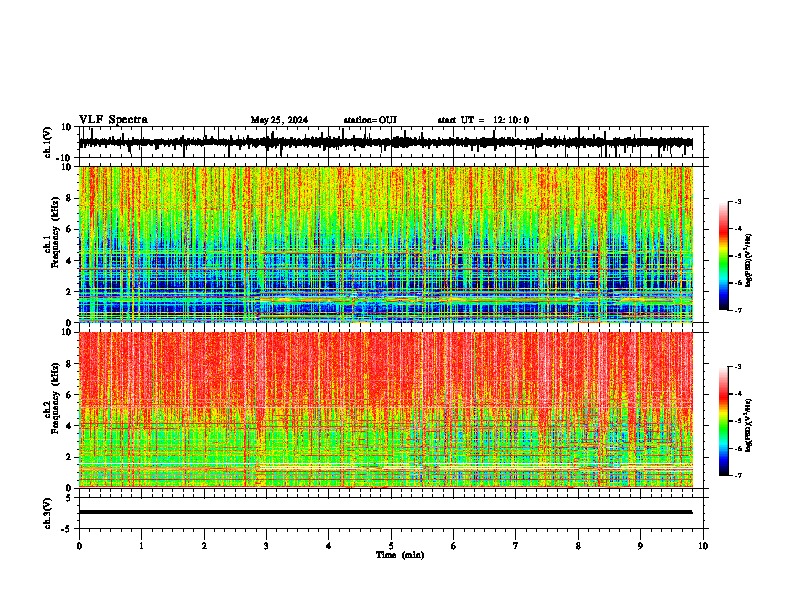Click the "-7" tick on ch.2 colorbar
The width and height of the screenshot is (792, 612).
point(737,475)
